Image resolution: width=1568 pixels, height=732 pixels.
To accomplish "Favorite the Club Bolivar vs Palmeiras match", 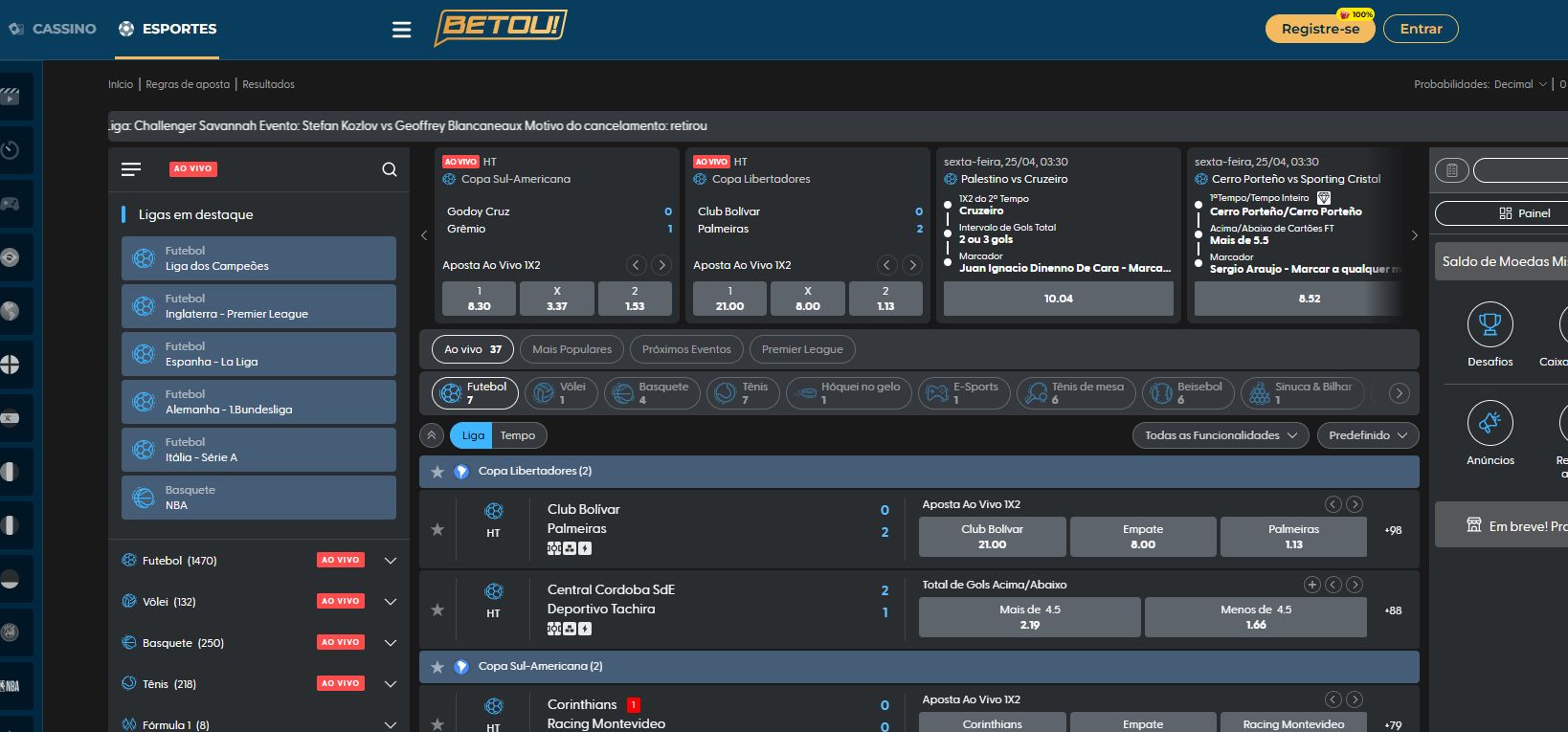I will click(x=437, y=529).
